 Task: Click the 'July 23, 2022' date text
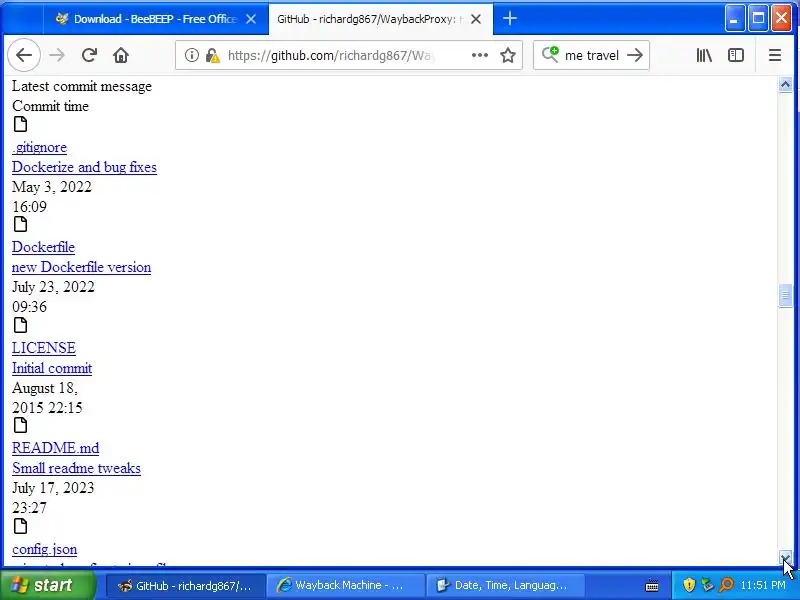[x=53, y=287]
